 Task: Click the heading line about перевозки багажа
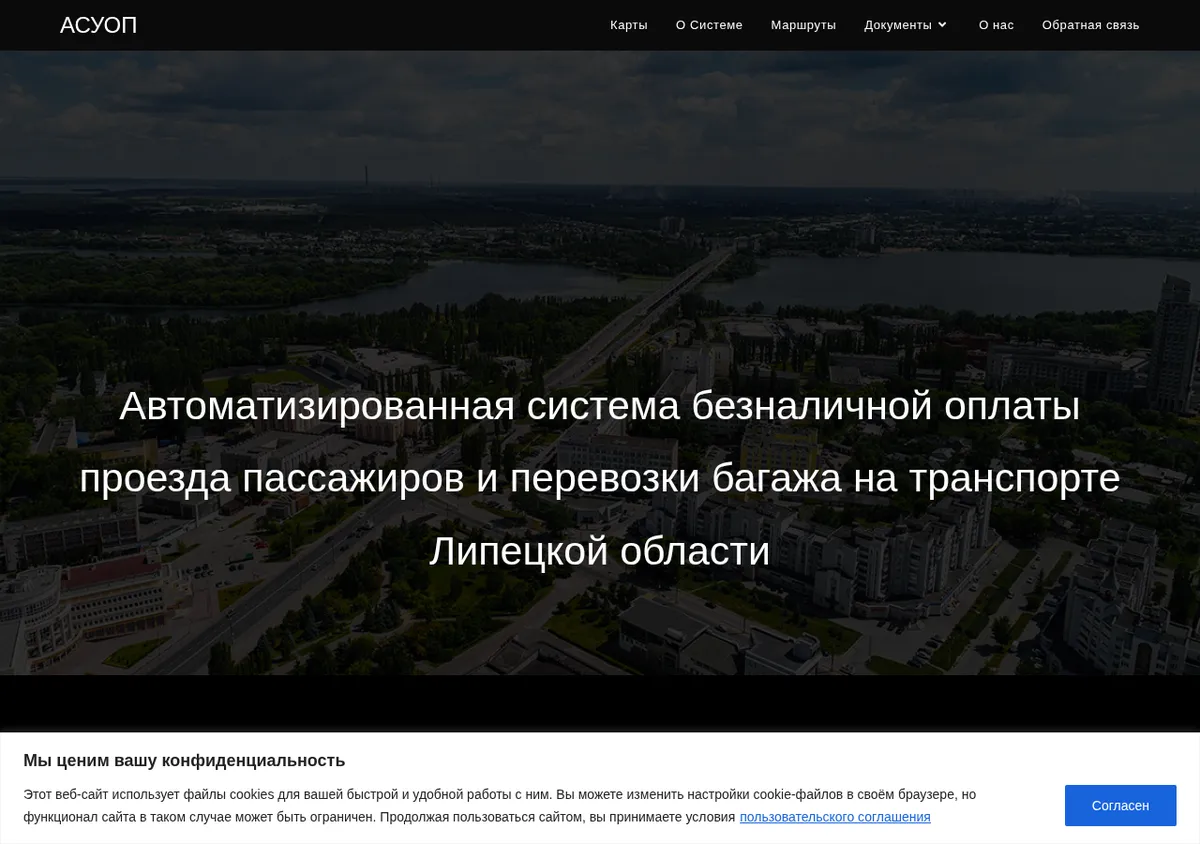(x=600, y=478)
